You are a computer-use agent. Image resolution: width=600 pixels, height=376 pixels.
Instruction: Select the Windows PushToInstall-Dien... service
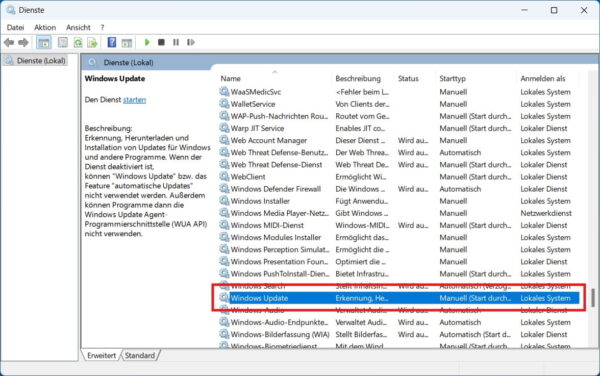click(280, 274)
